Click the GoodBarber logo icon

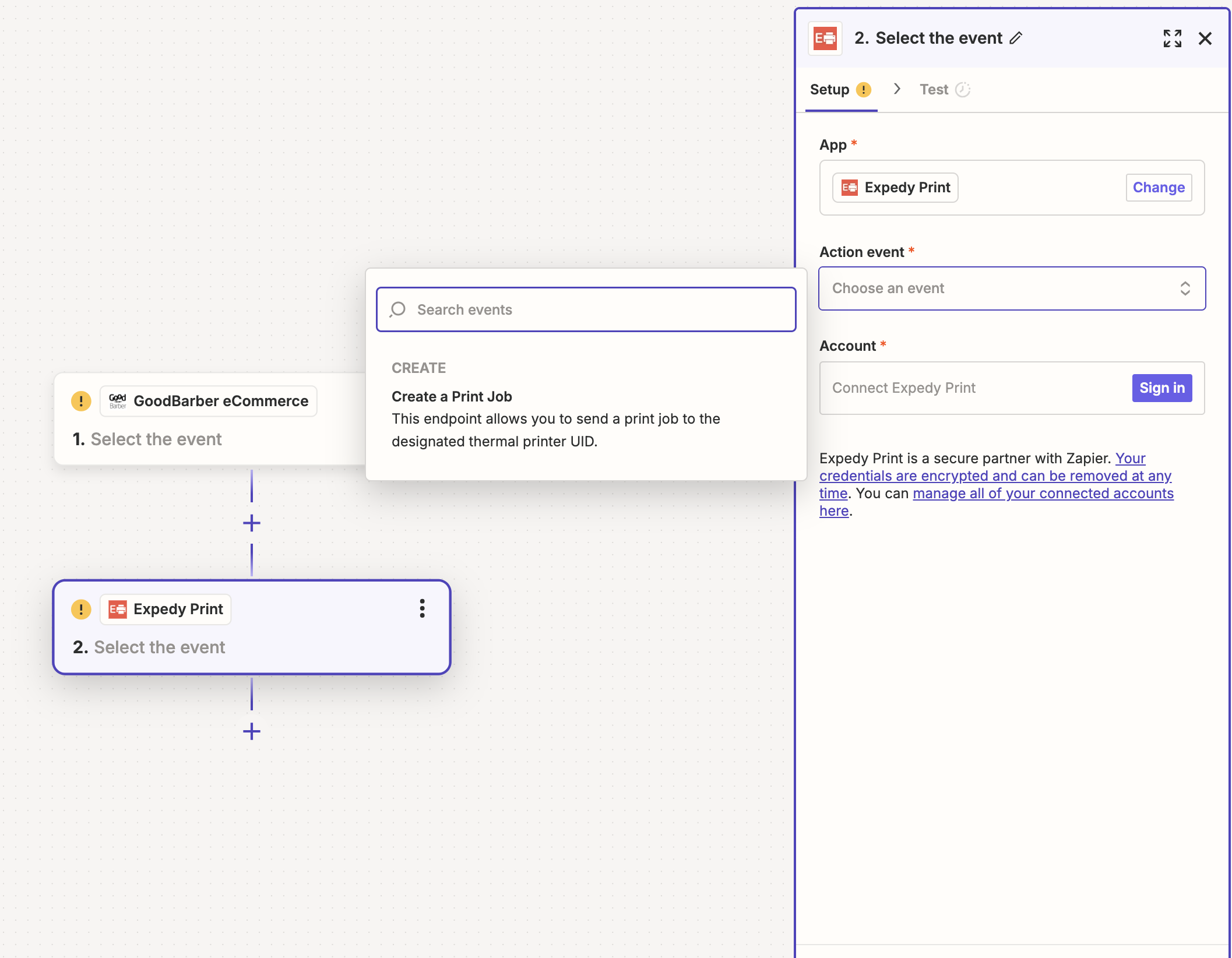(118, 401)
